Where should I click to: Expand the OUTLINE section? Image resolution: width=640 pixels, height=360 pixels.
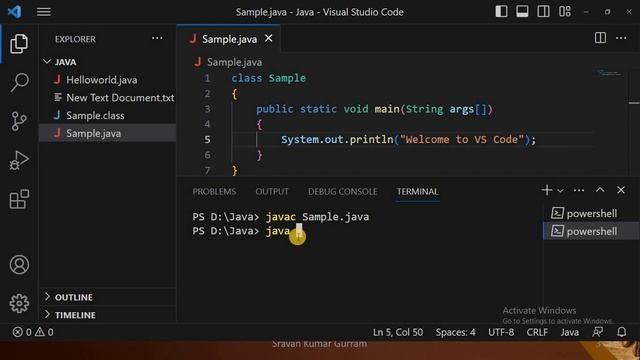tap(73, 297)
